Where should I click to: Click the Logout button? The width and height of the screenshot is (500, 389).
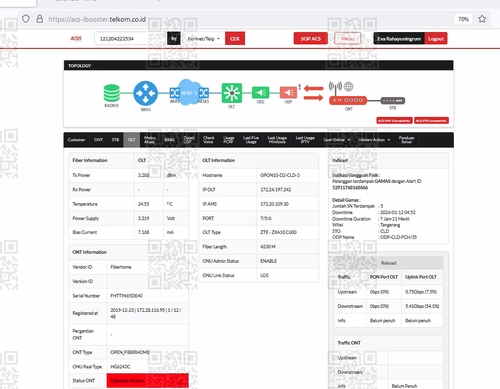point(436,38)
